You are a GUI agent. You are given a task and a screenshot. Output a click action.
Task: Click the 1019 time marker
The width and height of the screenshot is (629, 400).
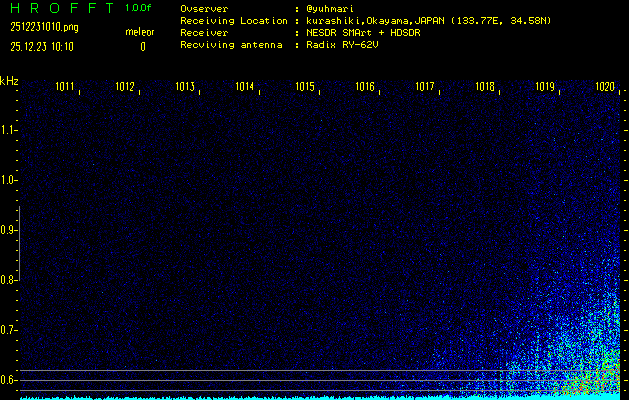point(544,88)
